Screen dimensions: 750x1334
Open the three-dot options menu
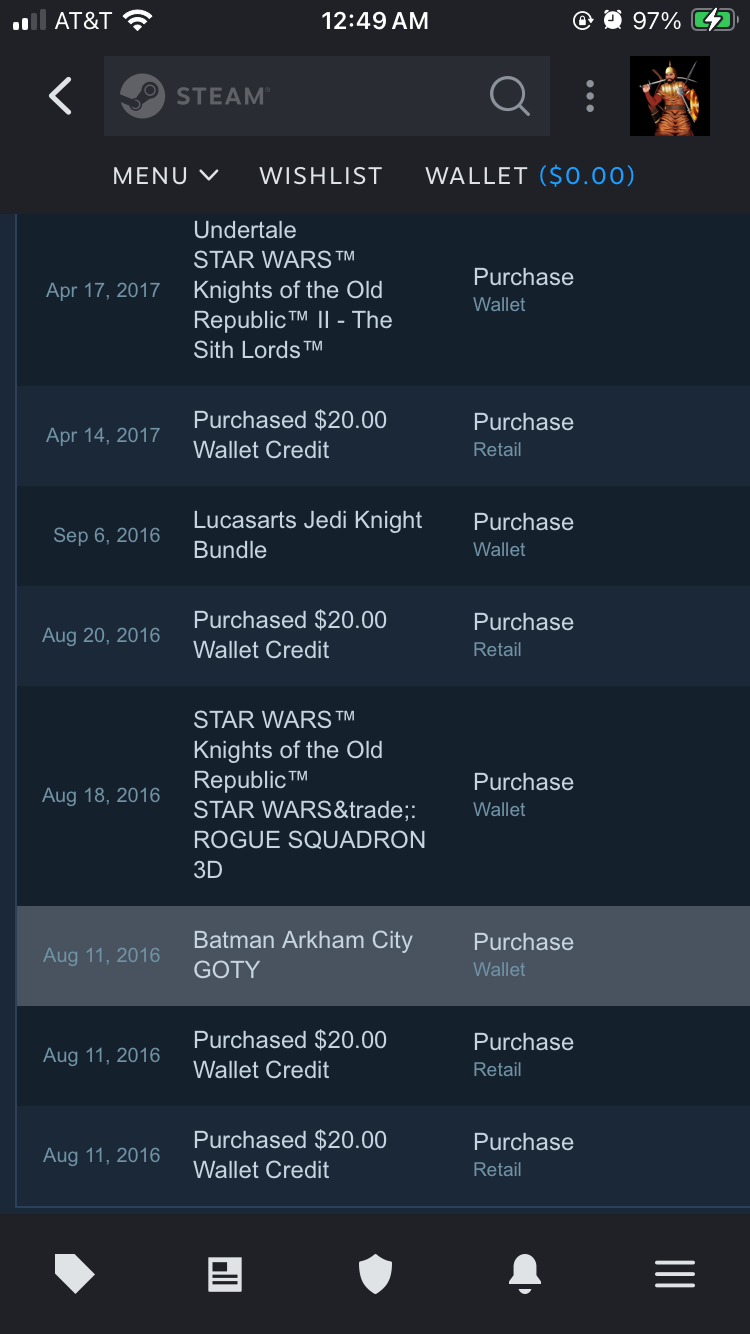point(590,96)
